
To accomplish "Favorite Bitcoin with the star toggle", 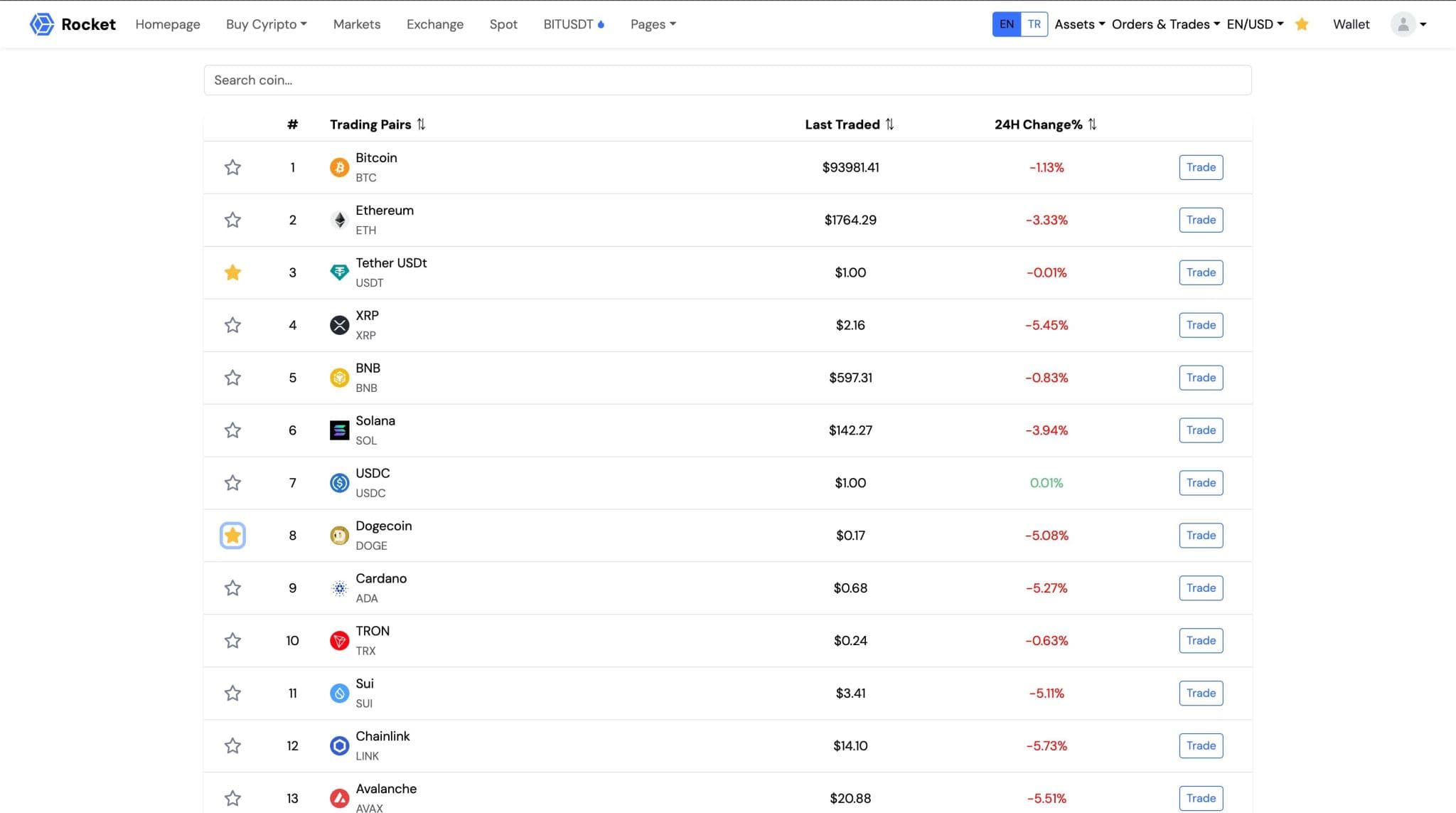I will [x=232, y=168].
